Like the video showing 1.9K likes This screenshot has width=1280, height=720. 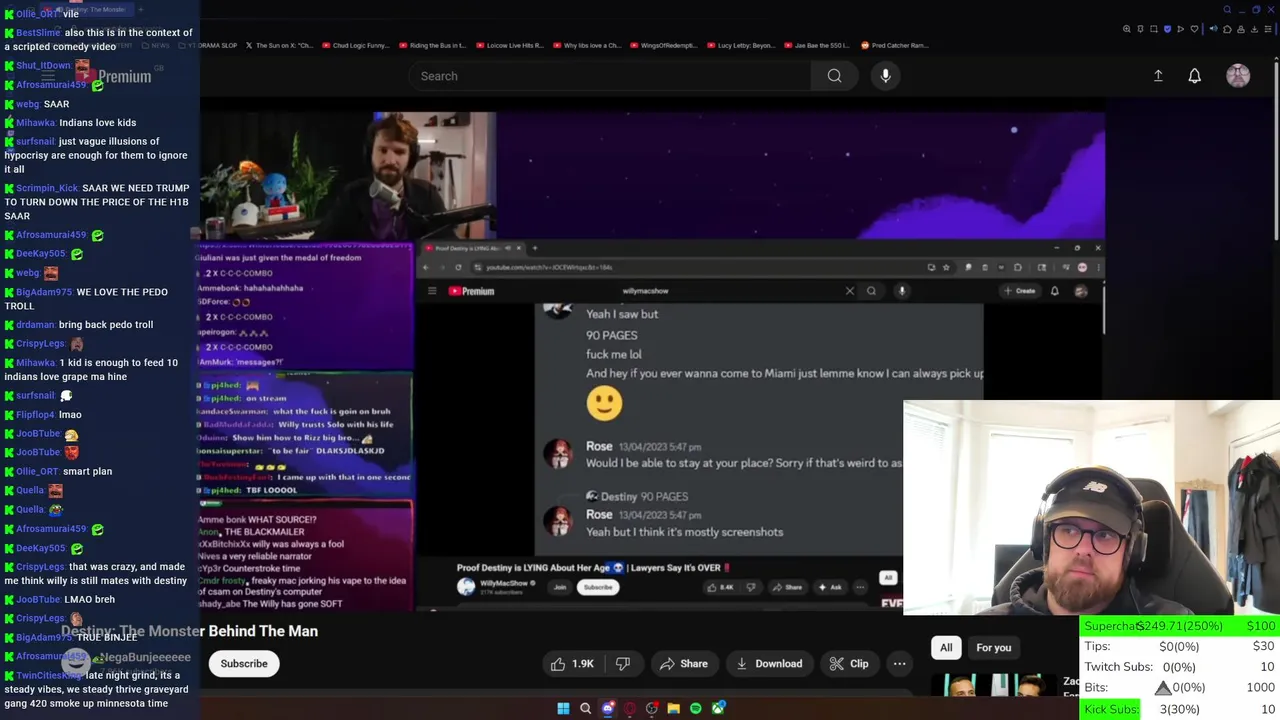pyautogui.click(x=571, y=664)
